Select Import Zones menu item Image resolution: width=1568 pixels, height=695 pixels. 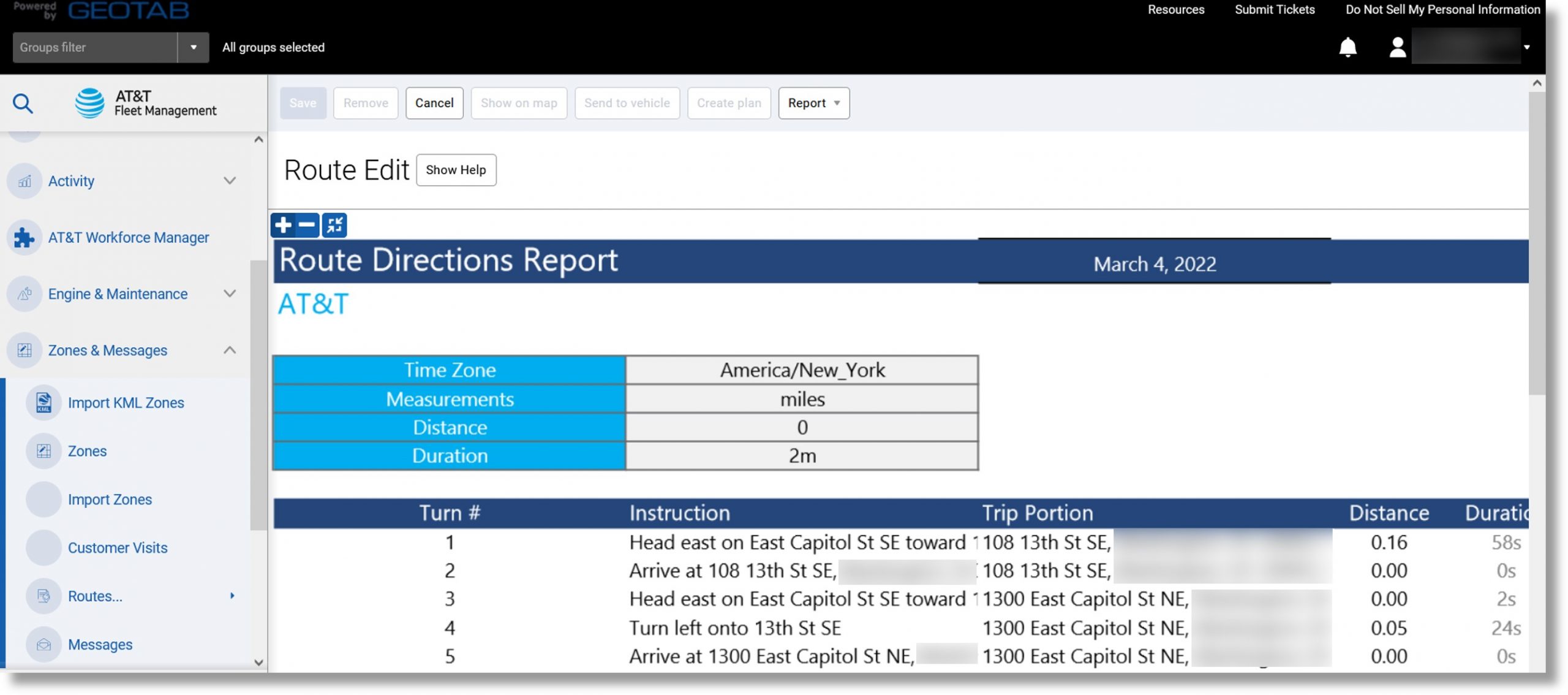(110, 499)
